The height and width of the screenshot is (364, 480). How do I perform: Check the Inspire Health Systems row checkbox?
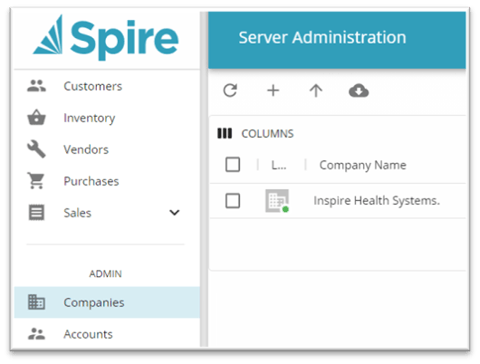click(233, 201)
